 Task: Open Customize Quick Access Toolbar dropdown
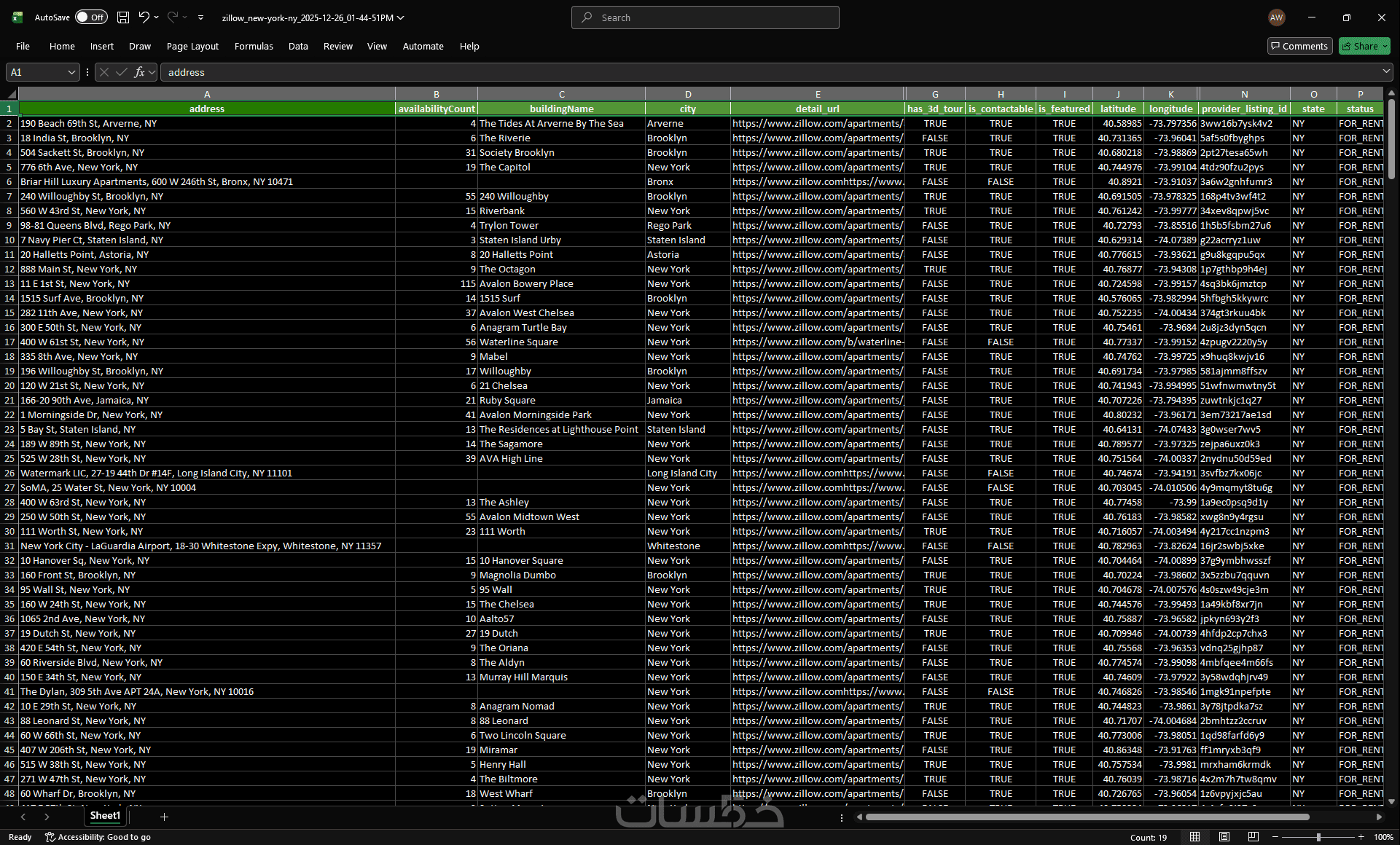click(201, 17)
